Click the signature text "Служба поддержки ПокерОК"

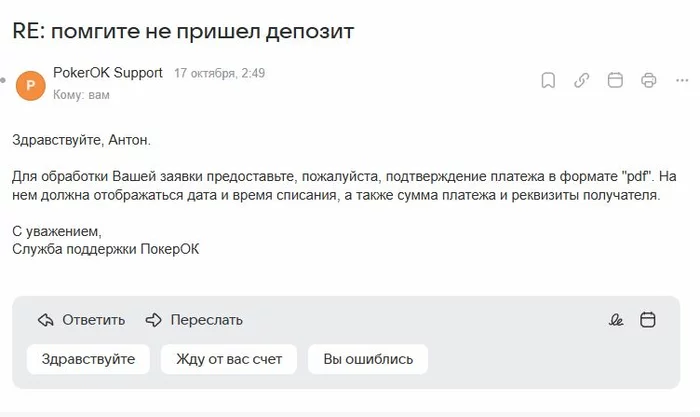(106, 249)
